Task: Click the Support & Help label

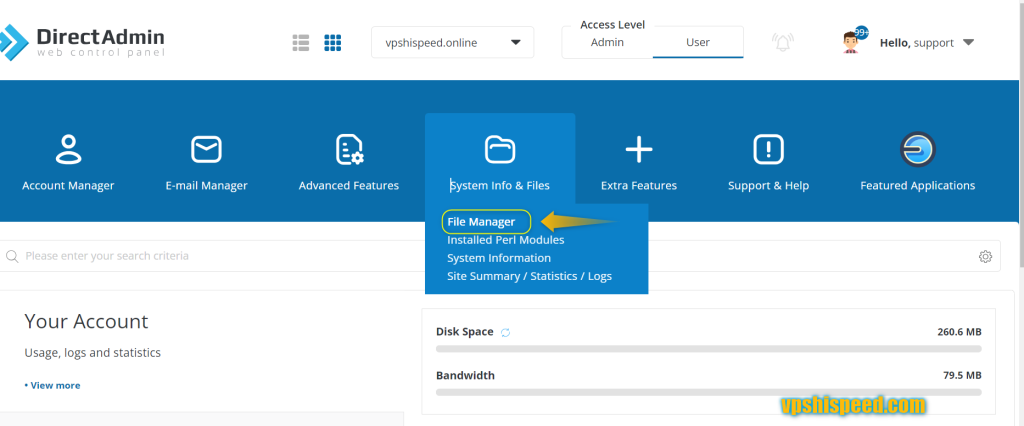Action: pos(769,186)
